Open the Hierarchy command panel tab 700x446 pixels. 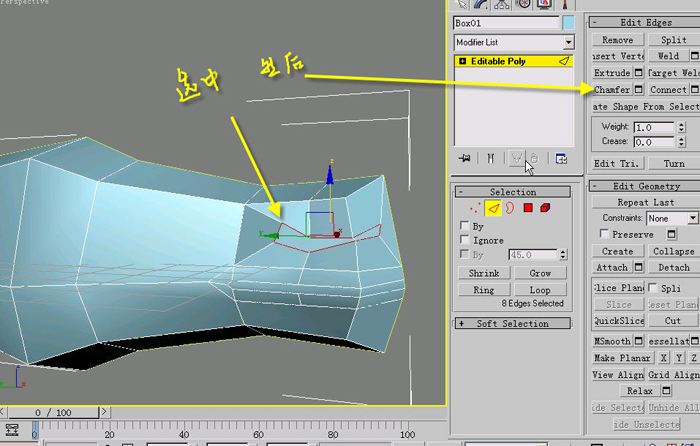(x=502, y=4)
